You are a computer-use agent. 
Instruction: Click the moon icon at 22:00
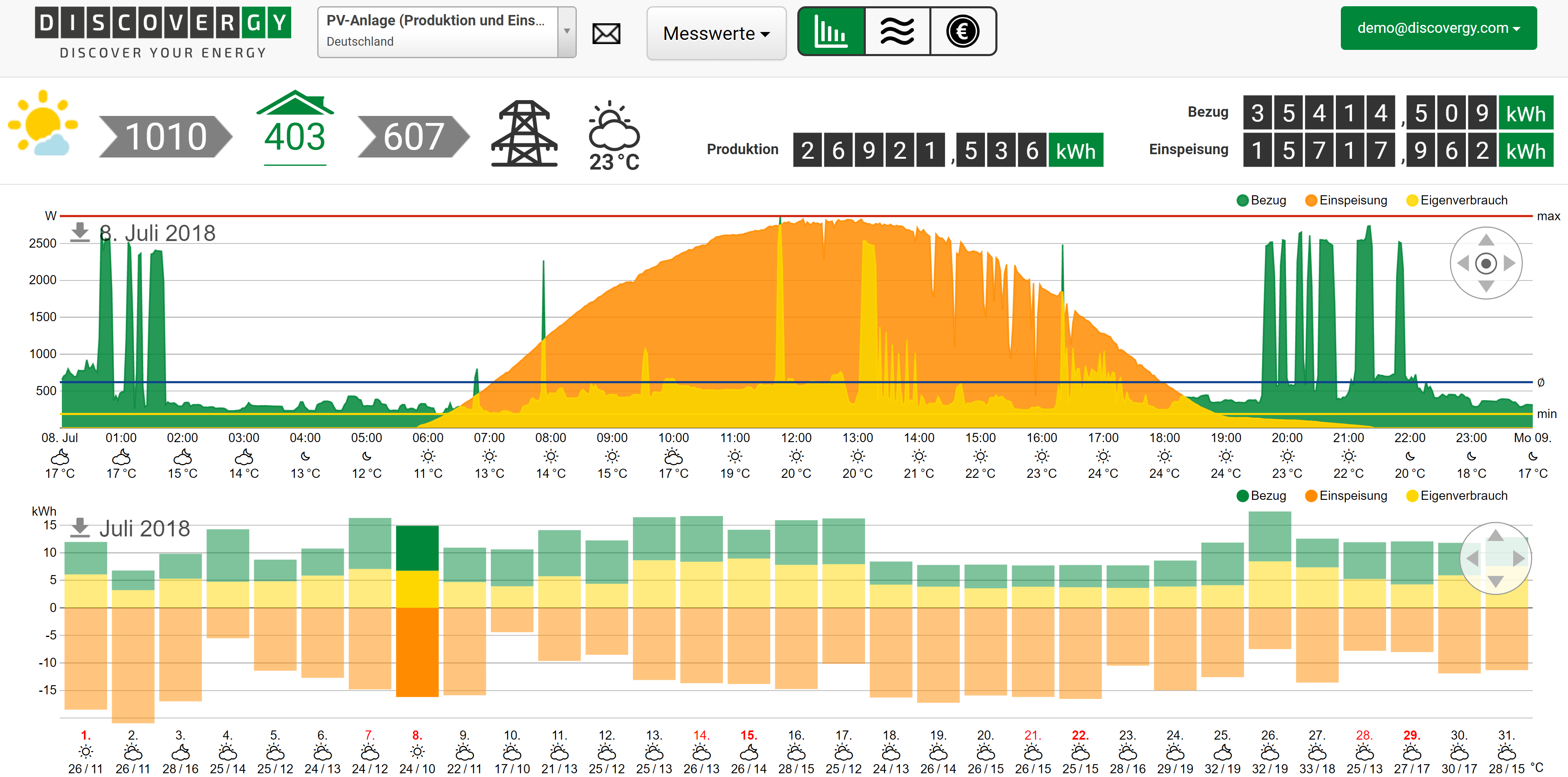point(1410,456)
